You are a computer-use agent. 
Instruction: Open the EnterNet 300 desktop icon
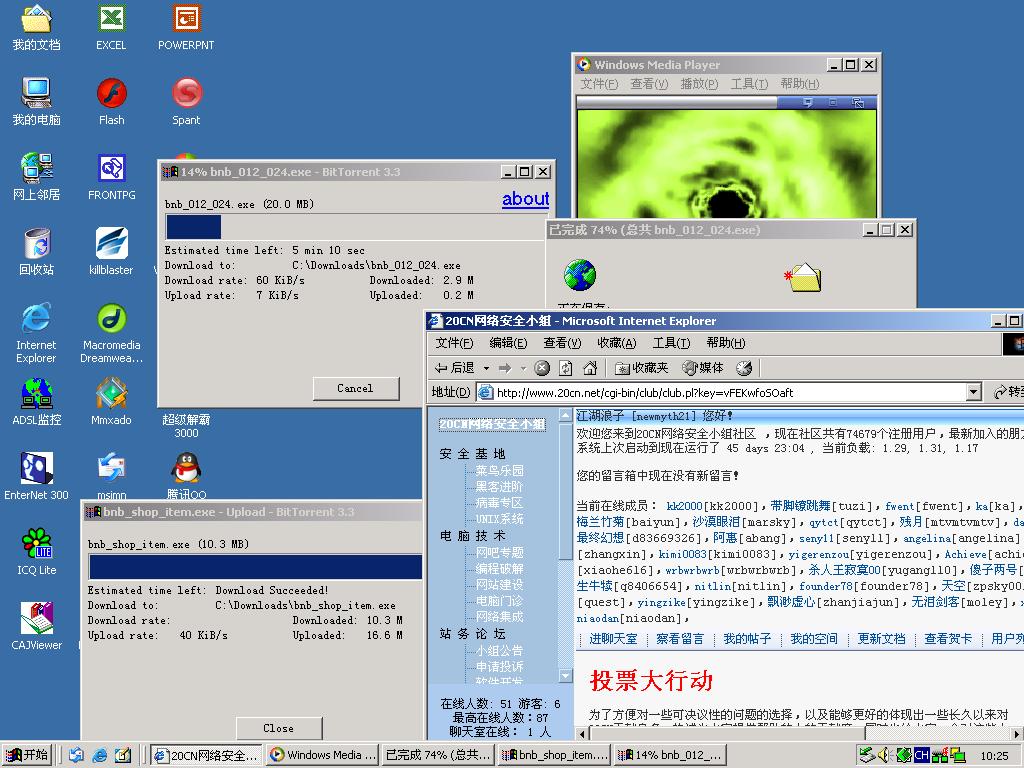[x=37, y=477]
